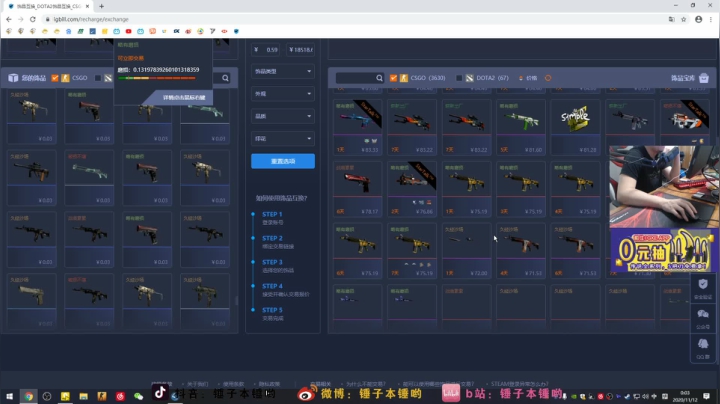Image resolution: width=720 pixels, height=404 pixels.
Task: Edit the minimum price field showing 0.59
Action: [266, 50]
